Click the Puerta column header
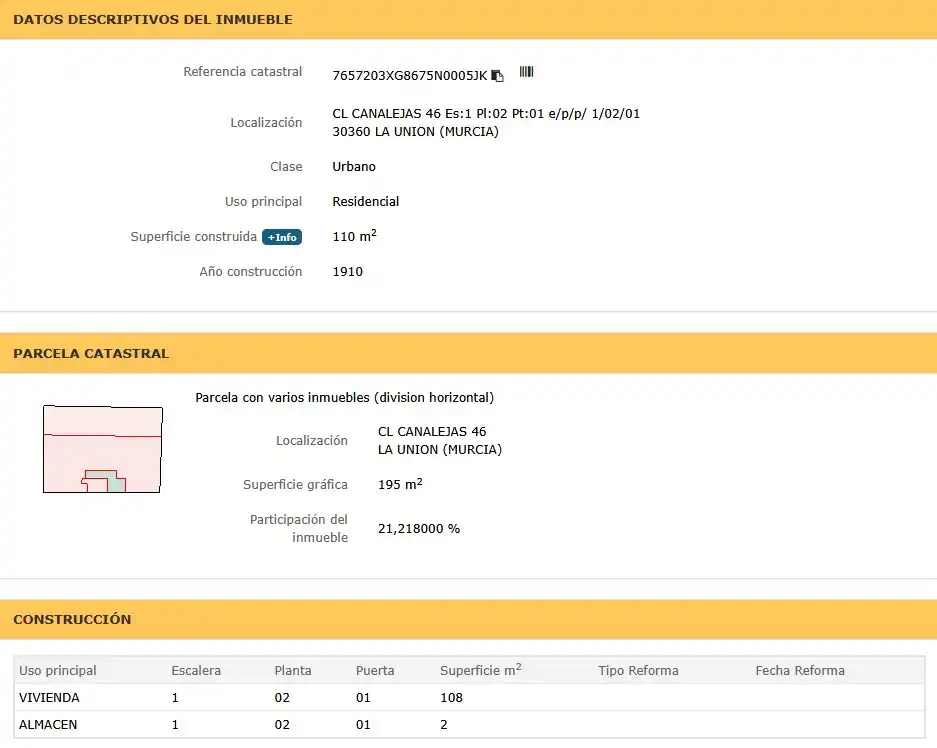Image resolution: width=937 pixels, height=748 pixels. tap(375, 670)
